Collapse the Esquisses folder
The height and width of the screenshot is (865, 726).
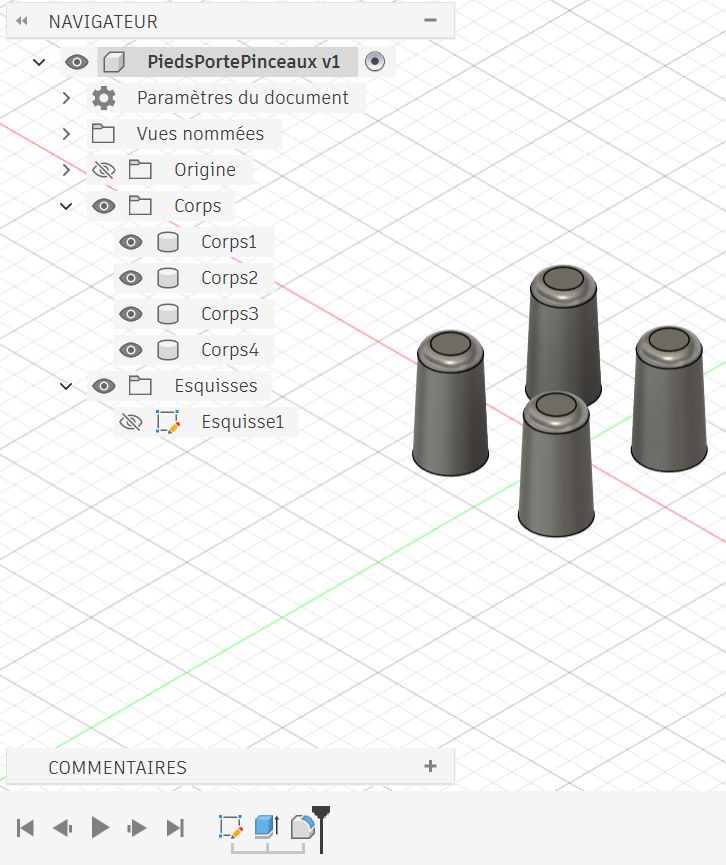pyautogui.click(x=66, y=386)
